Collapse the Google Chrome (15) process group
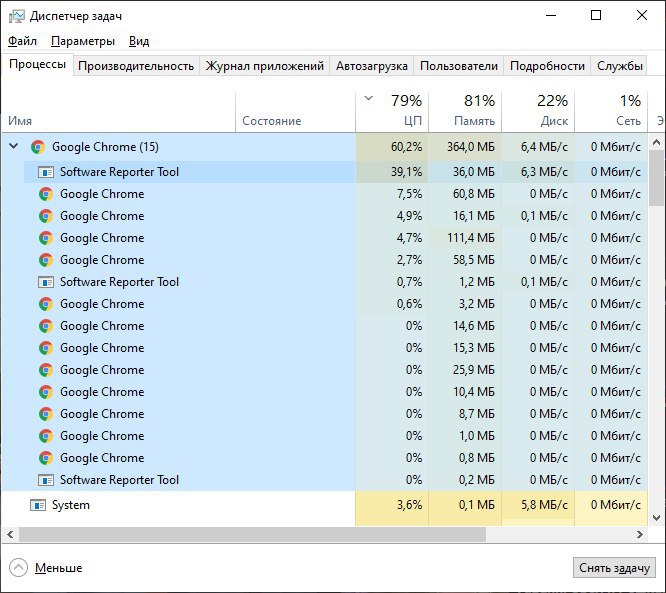 click(x=14, y=147)
